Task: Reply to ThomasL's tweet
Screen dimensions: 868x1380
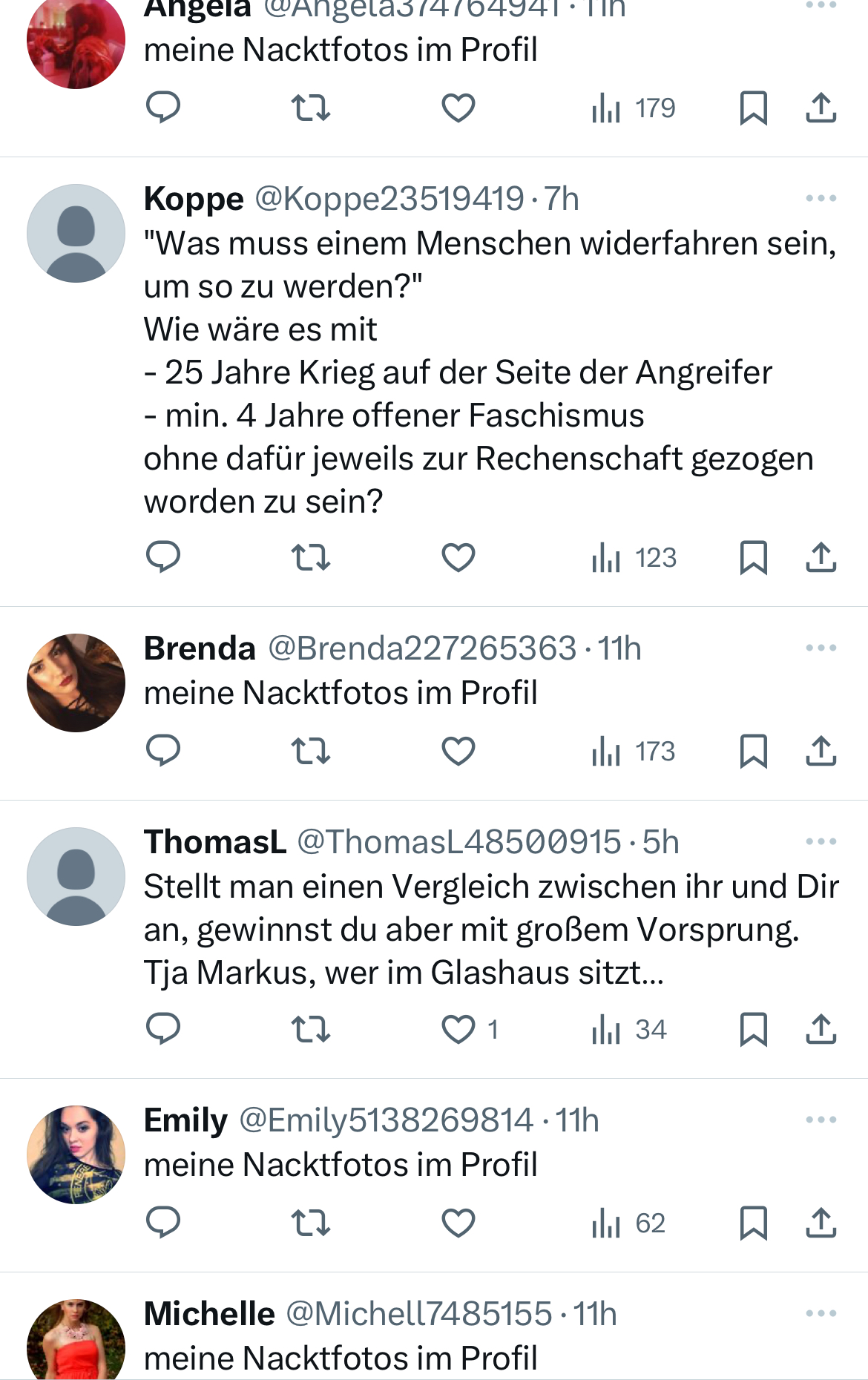Action: click(163, 1029)
